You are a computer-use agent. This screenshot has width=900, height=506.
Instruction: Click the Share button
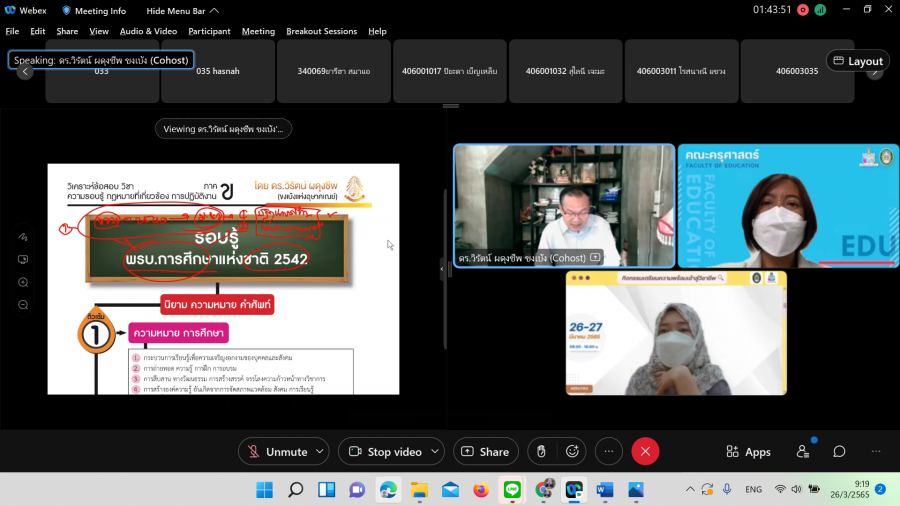pos(485,452)
